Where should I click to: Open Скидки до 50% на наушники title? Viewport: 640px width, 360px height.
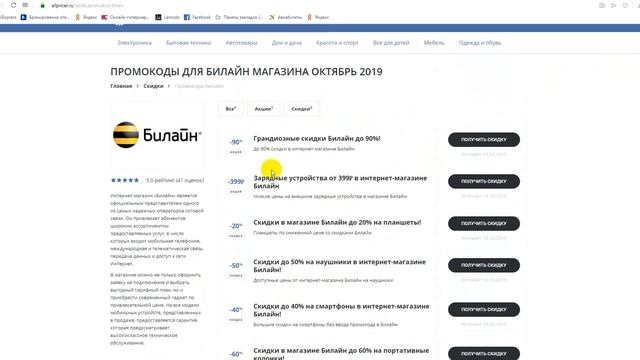340,266
